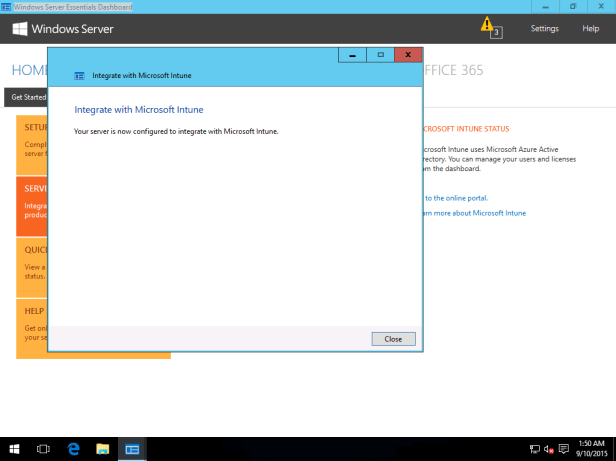Click the Windows Start button
This screenshot has width=616, height=461.
point(14,449)
